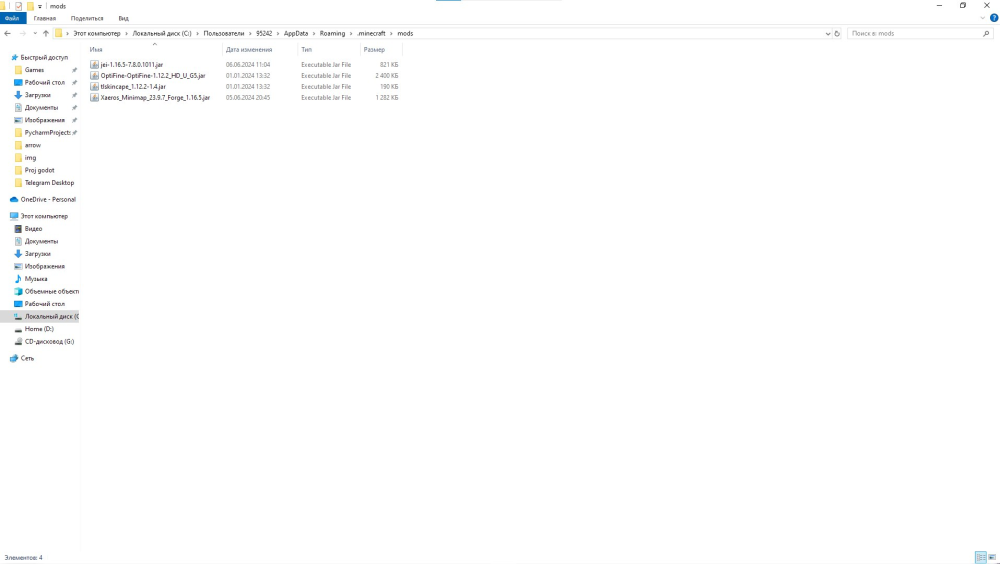This screenshot has width=1000, height=564.
Task: Open Games folder in Quick access
Action: point(34,70)
